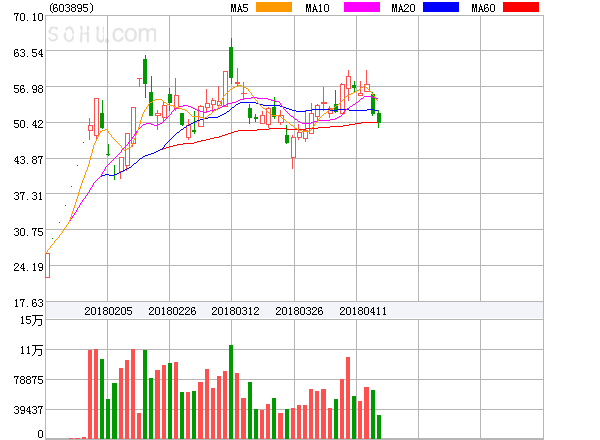The width and height of the screenshot is (600, 440).
Task: Click the orange MA5 legend swatch
Action: (274, 7)
